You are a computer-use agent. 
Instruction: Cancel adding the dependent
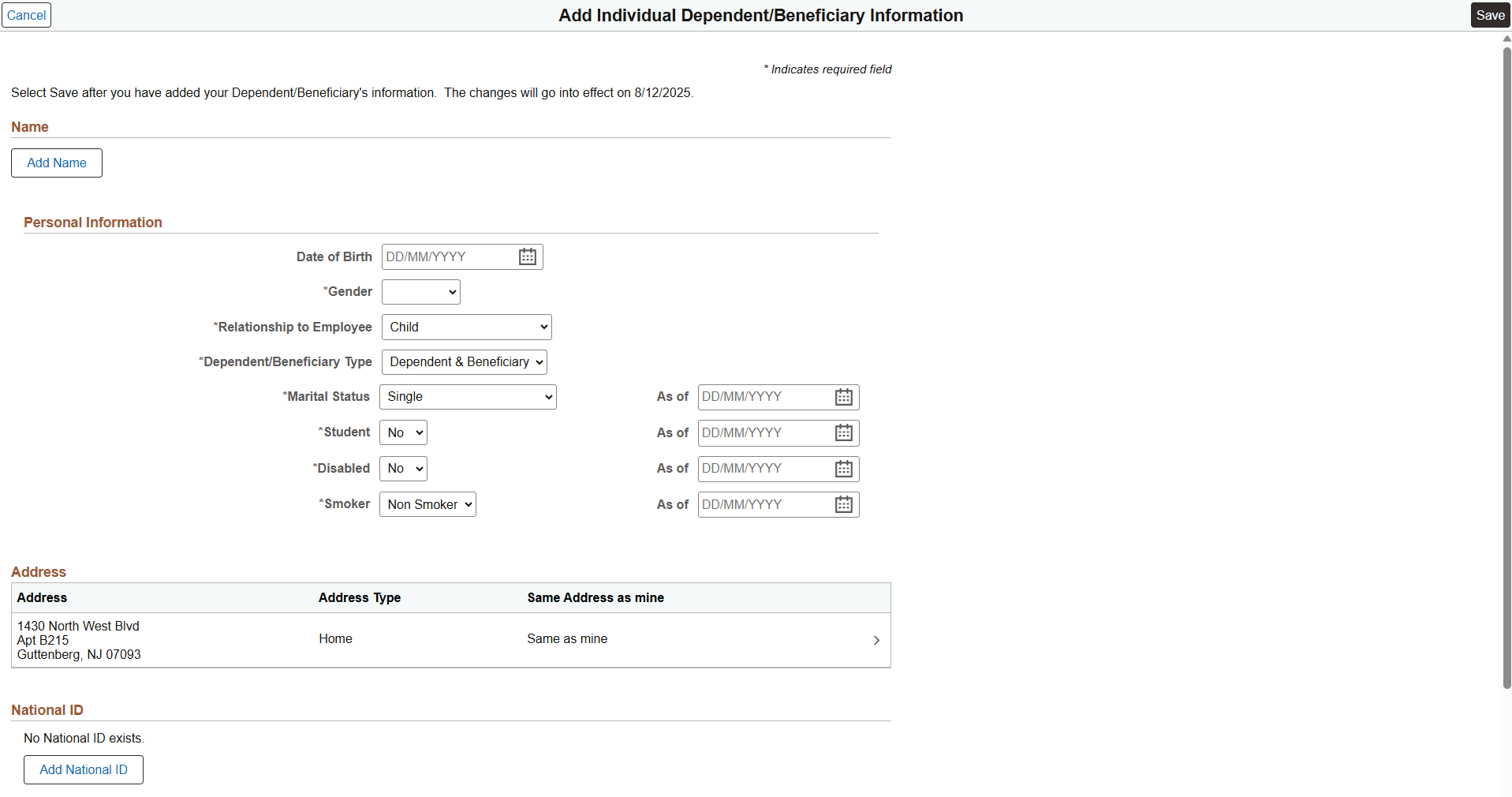point(27,14)
